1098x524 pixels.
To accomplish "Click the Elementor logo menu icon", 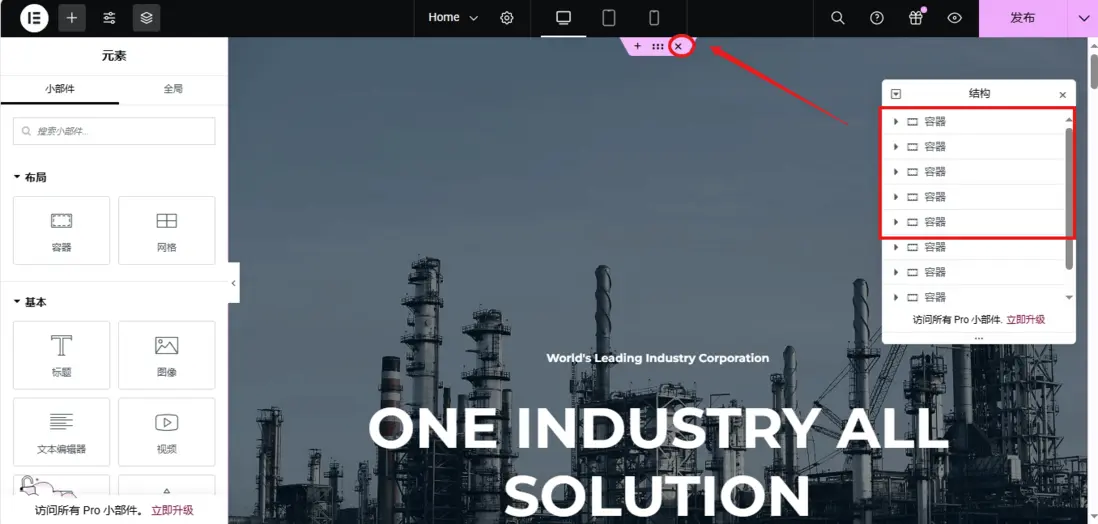I will click(34, 18).
